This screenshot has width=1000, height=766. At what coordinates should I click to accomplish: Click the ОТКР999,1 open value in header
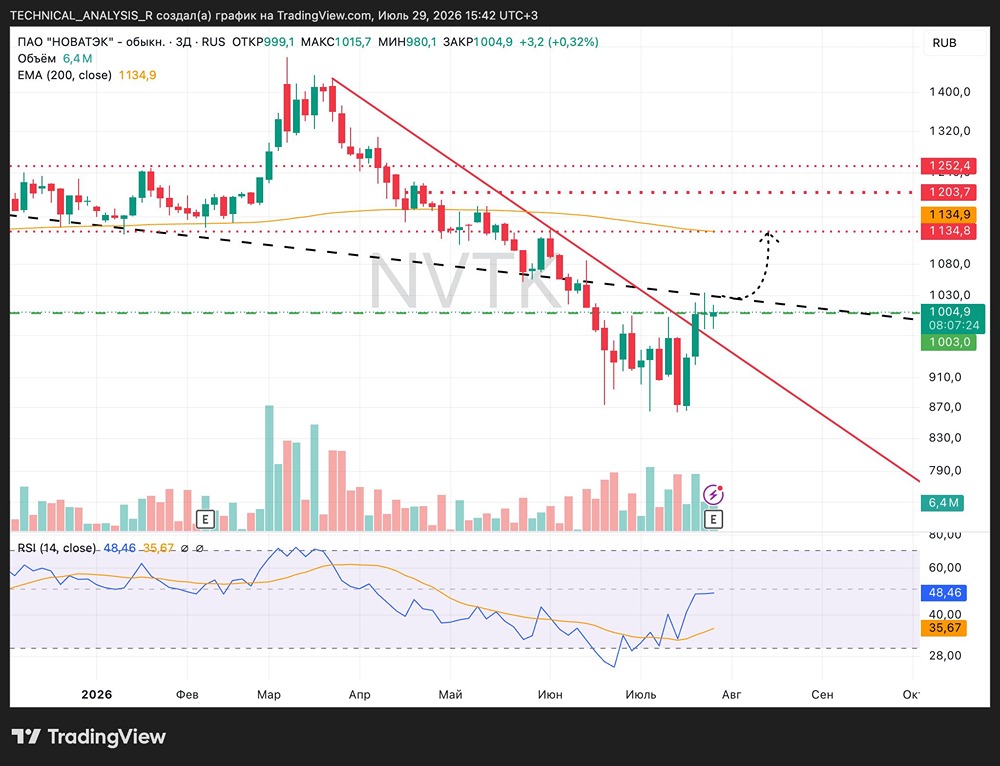263,42
